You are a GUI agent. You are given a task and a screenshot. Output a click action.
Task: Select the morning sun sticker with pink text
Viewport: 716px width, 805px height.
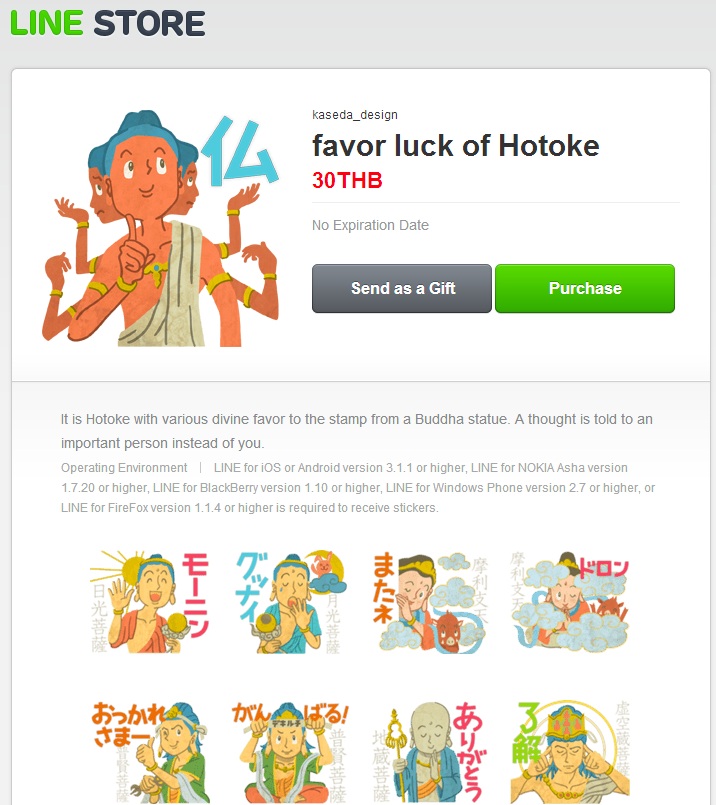click(149, 602)
